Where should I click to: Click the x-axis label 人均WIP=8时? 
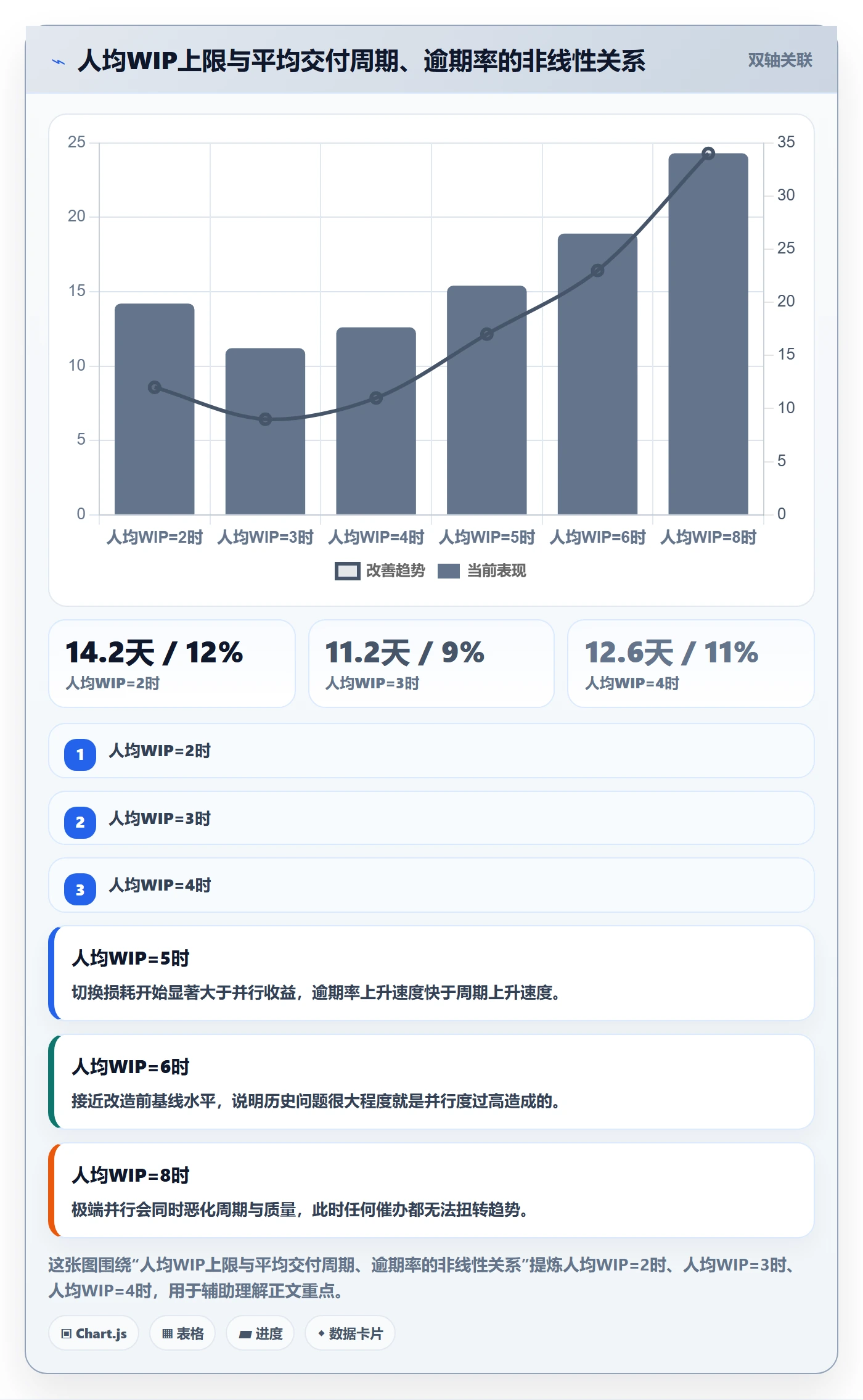coord(708,537)
